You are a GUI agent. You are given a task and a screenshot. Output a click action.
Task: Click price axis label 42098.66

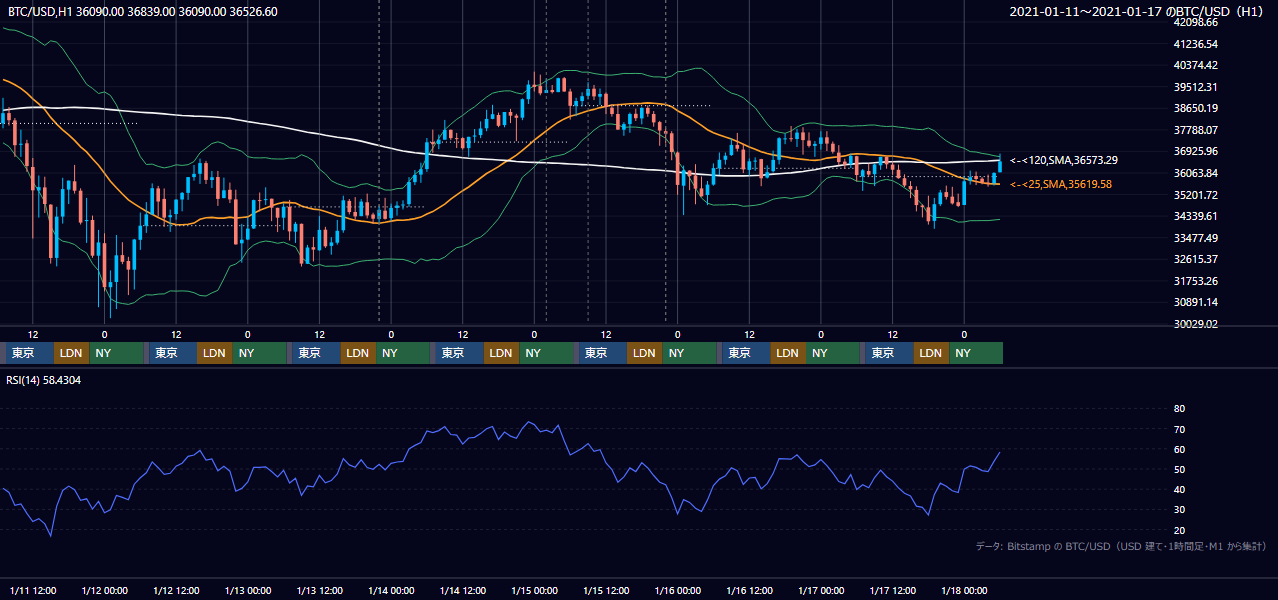point(1195,22)
